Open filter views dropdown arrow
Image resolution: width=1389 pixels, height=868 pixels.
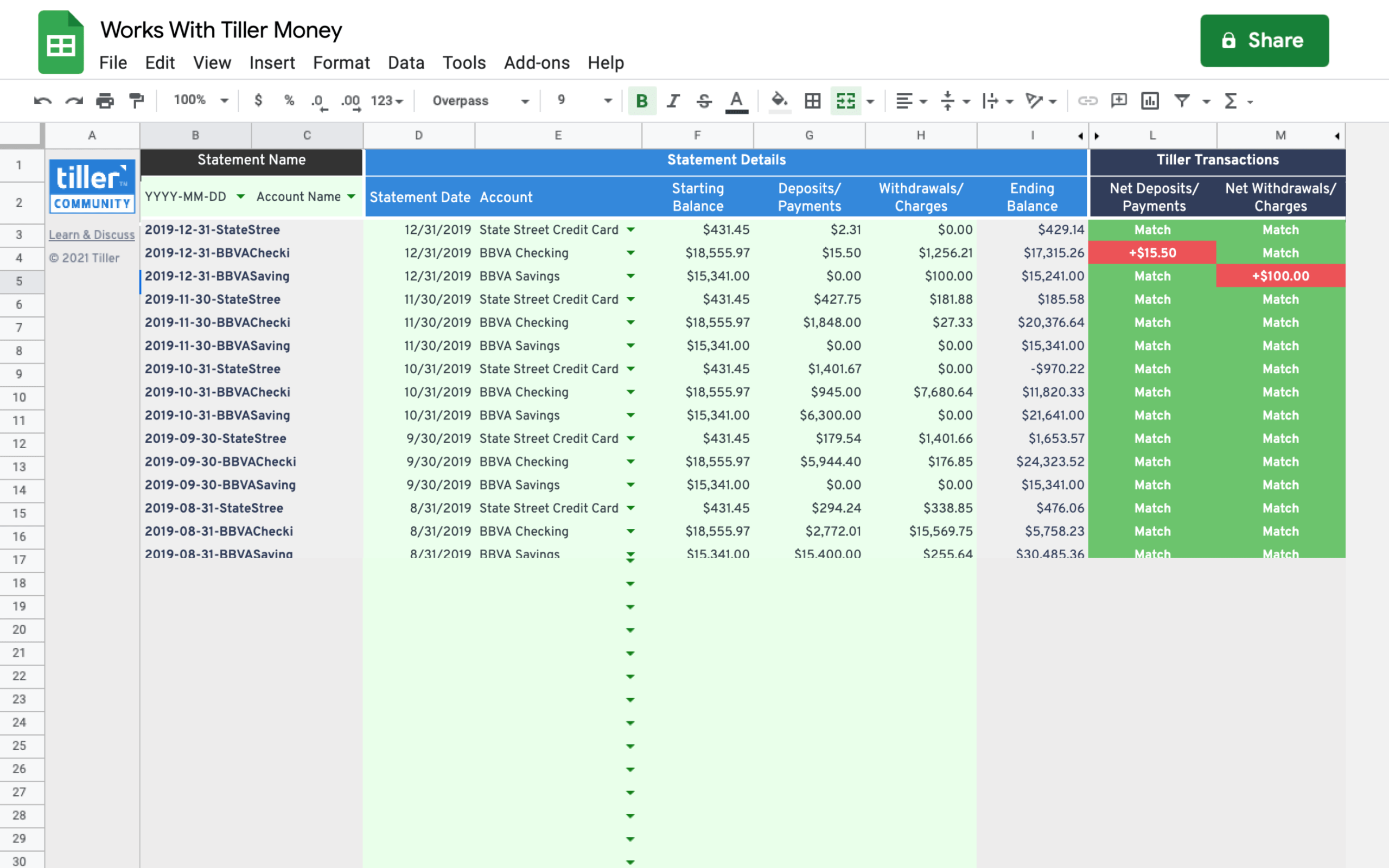point(1206,101)
